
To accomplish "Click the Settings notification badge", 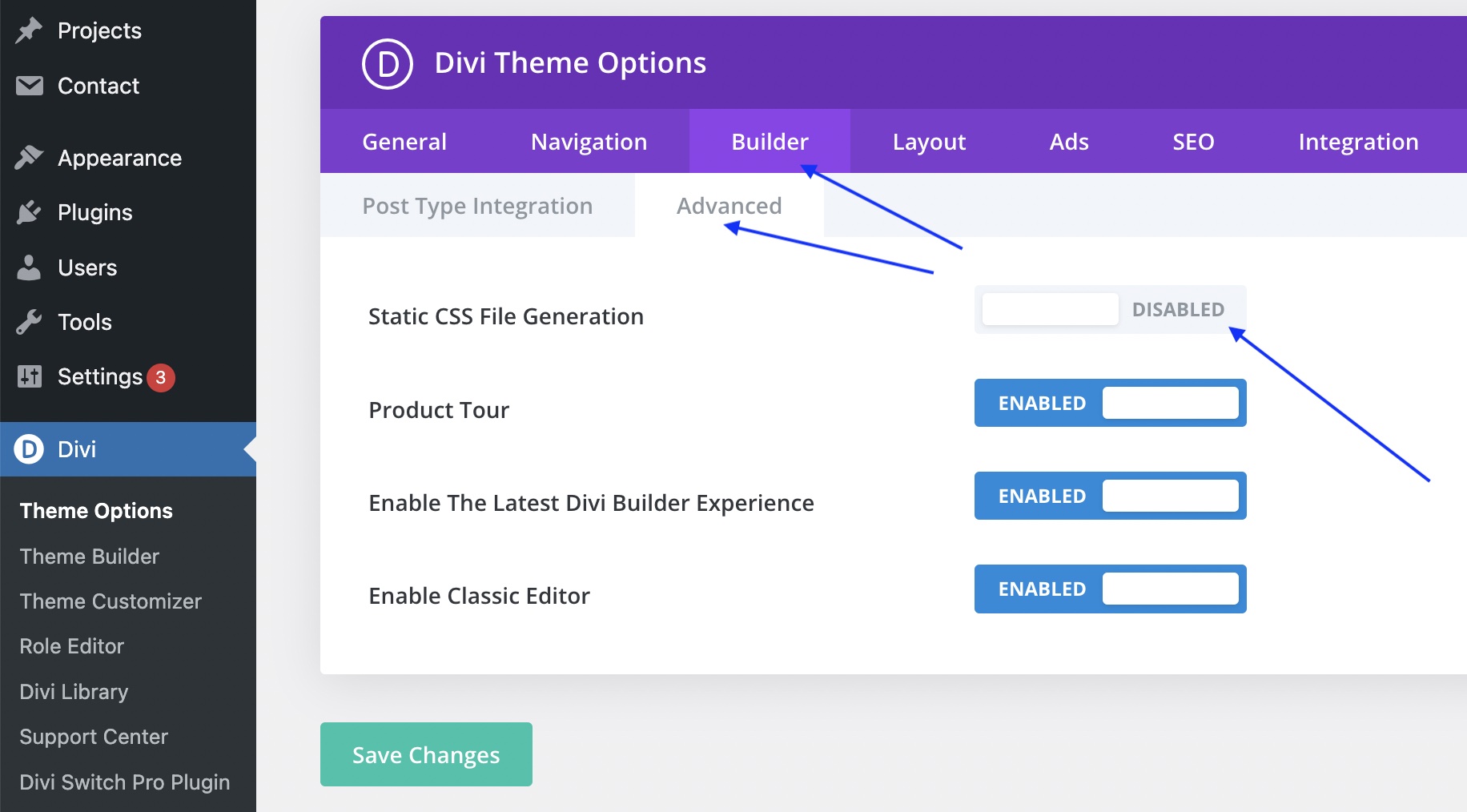I will click(x=163, y=376).
